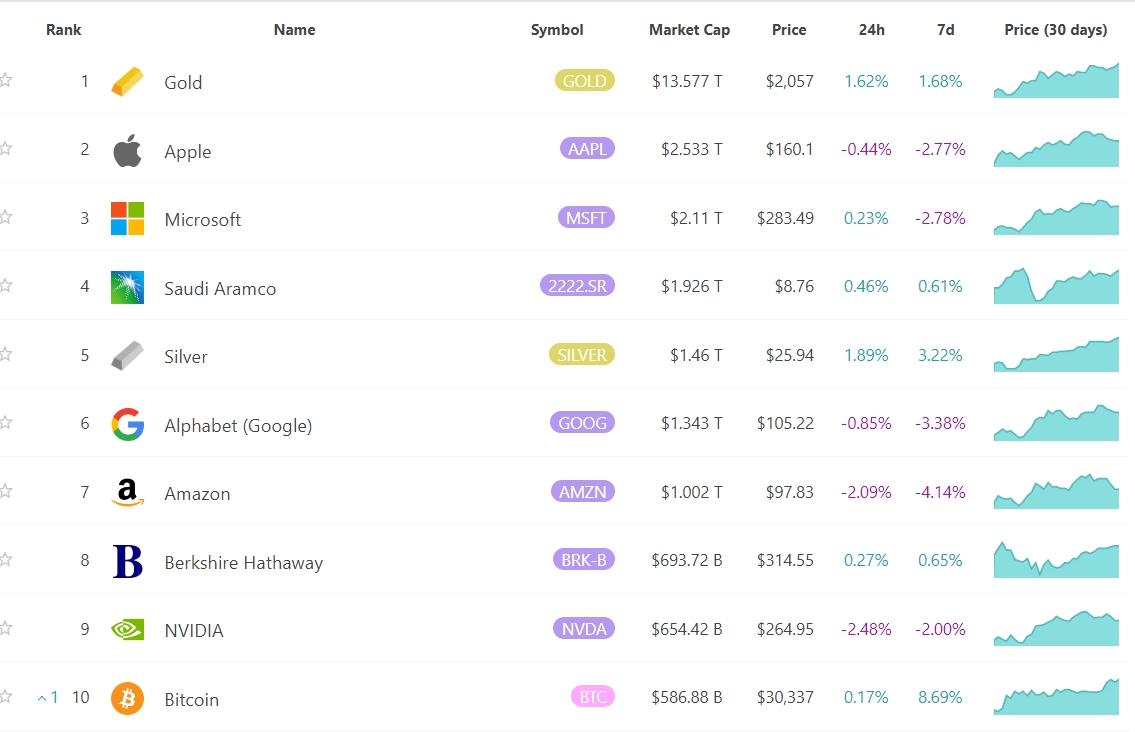Sort table by Rank header
Image resolution: width=1135 pixels, height=732 pixels.
[64, 30]
